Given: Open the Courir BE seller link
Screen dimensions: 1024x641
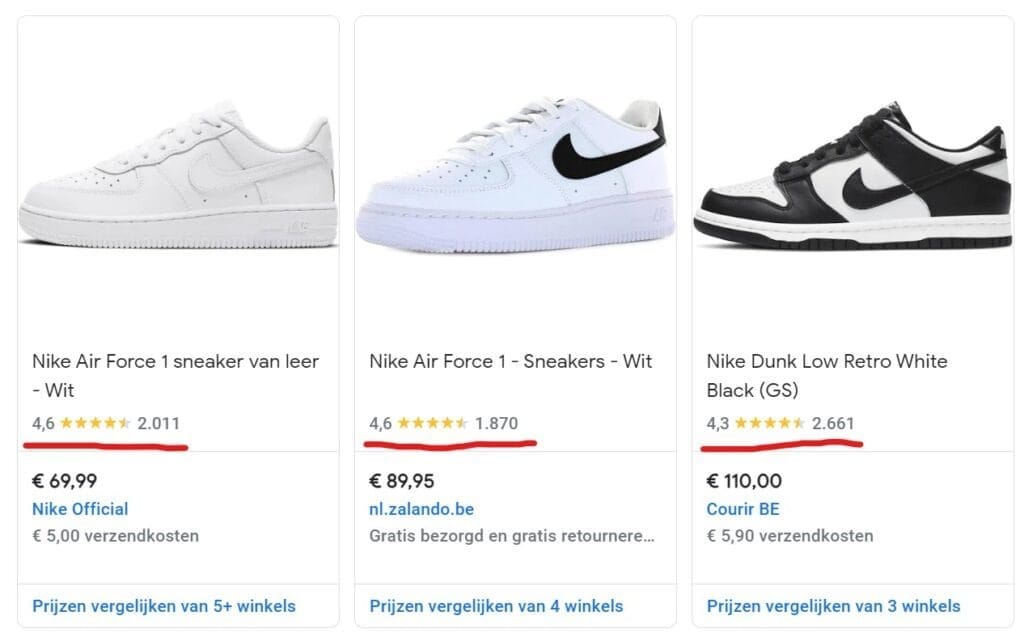Looking at the screenshot, I should (743, 509).
